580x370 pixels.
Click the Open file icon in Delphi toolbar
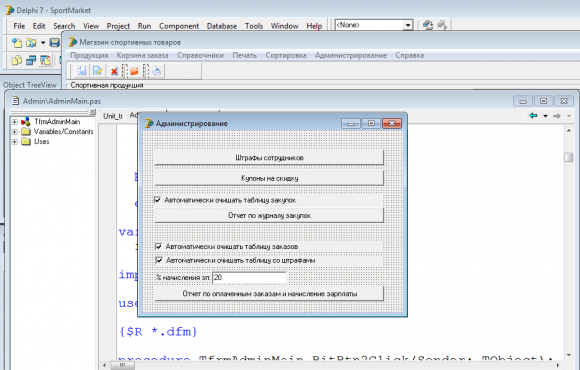pos(31,43)
